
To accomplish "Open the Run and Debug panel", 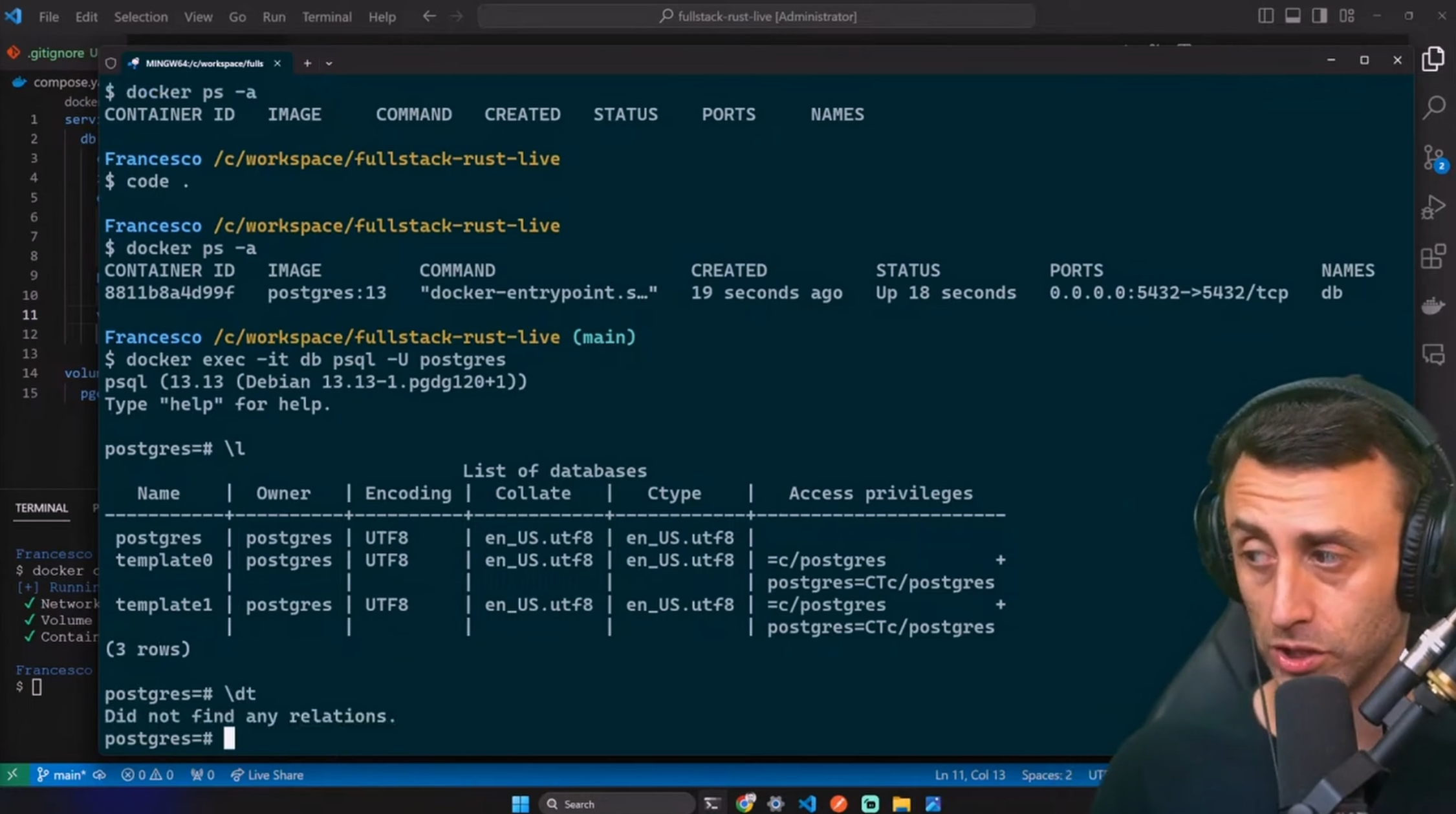I will (x=1433, y=207).
